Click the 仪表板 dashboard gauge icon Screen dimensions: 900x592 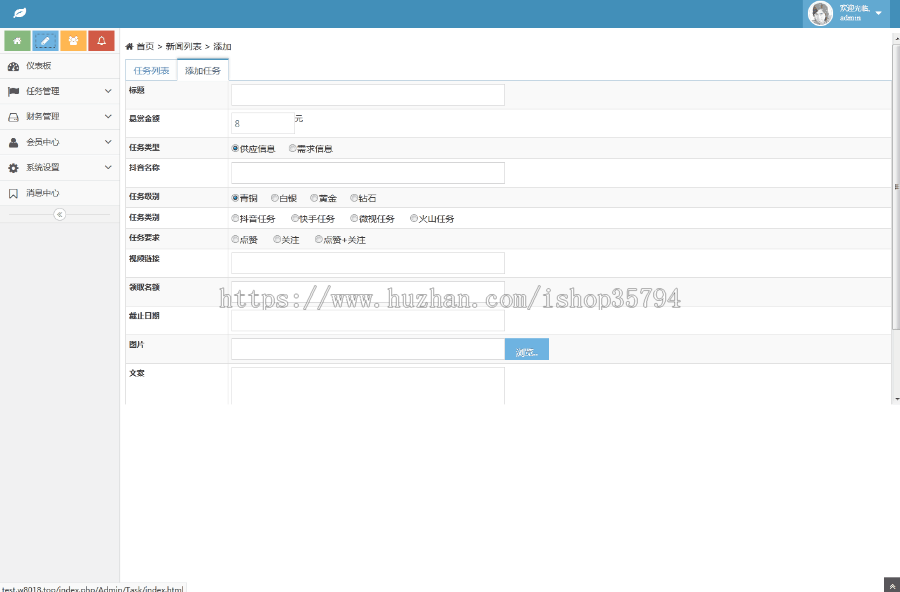point(13,66)
